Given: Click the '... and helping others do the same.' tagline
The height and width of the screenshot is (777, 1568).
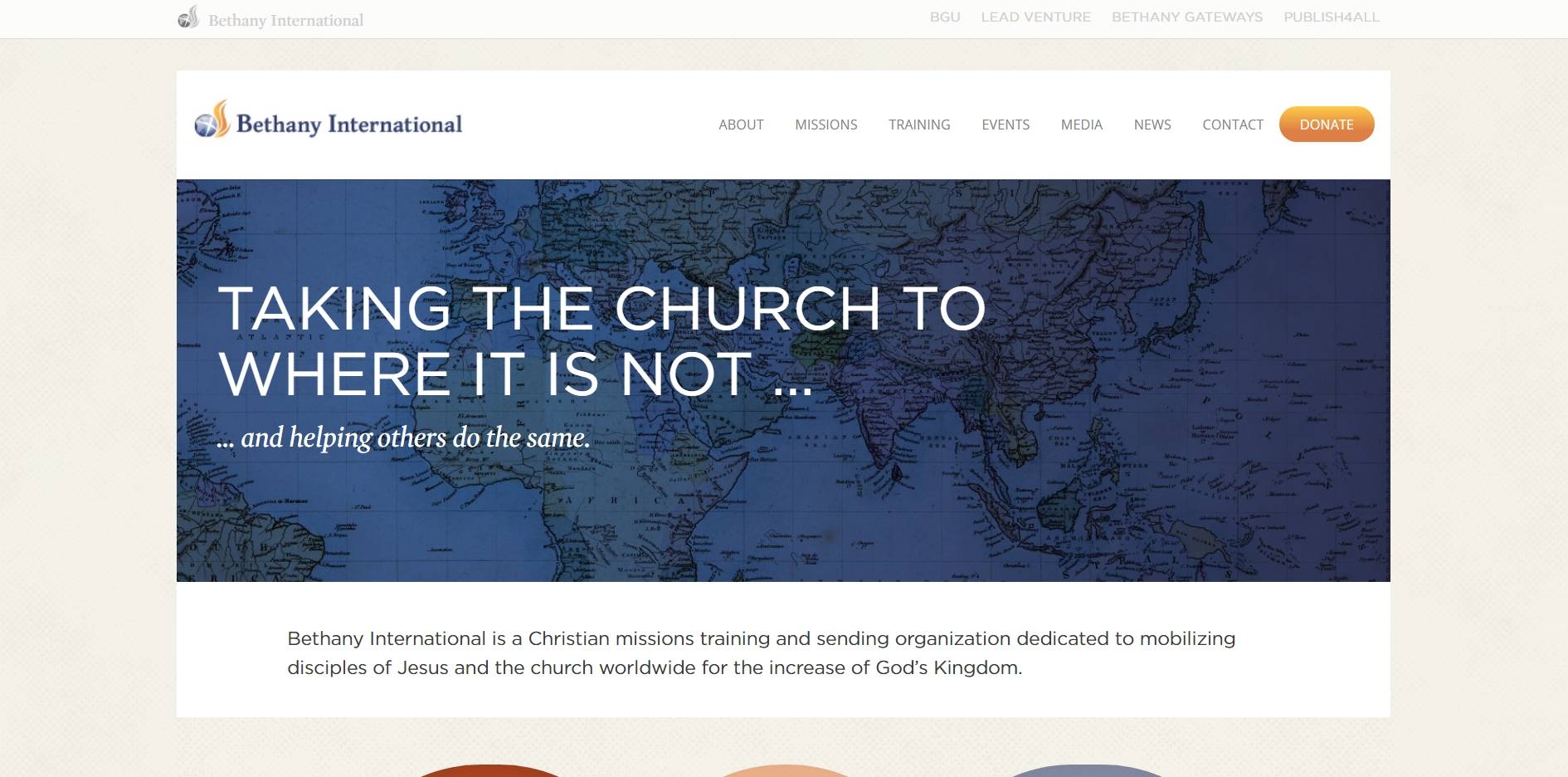Looking at the screenshot, I should (x=403, y=437).
